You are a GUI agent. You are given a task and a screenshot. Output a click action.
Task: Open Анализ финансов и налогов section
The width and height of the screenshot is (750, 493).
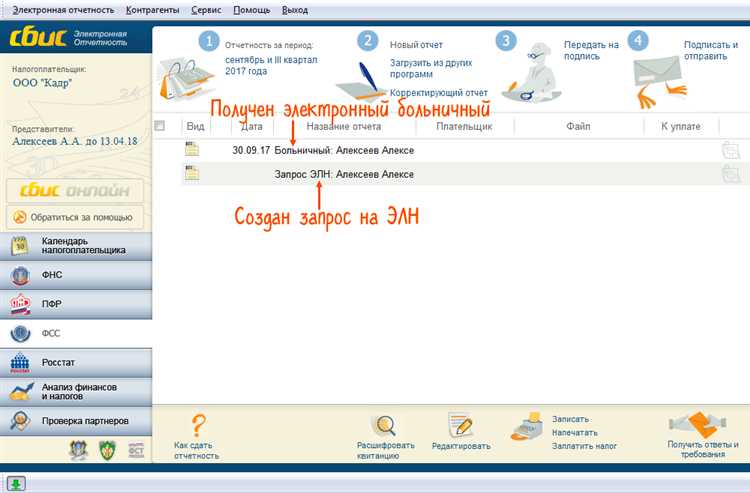(x=76, y=392)
